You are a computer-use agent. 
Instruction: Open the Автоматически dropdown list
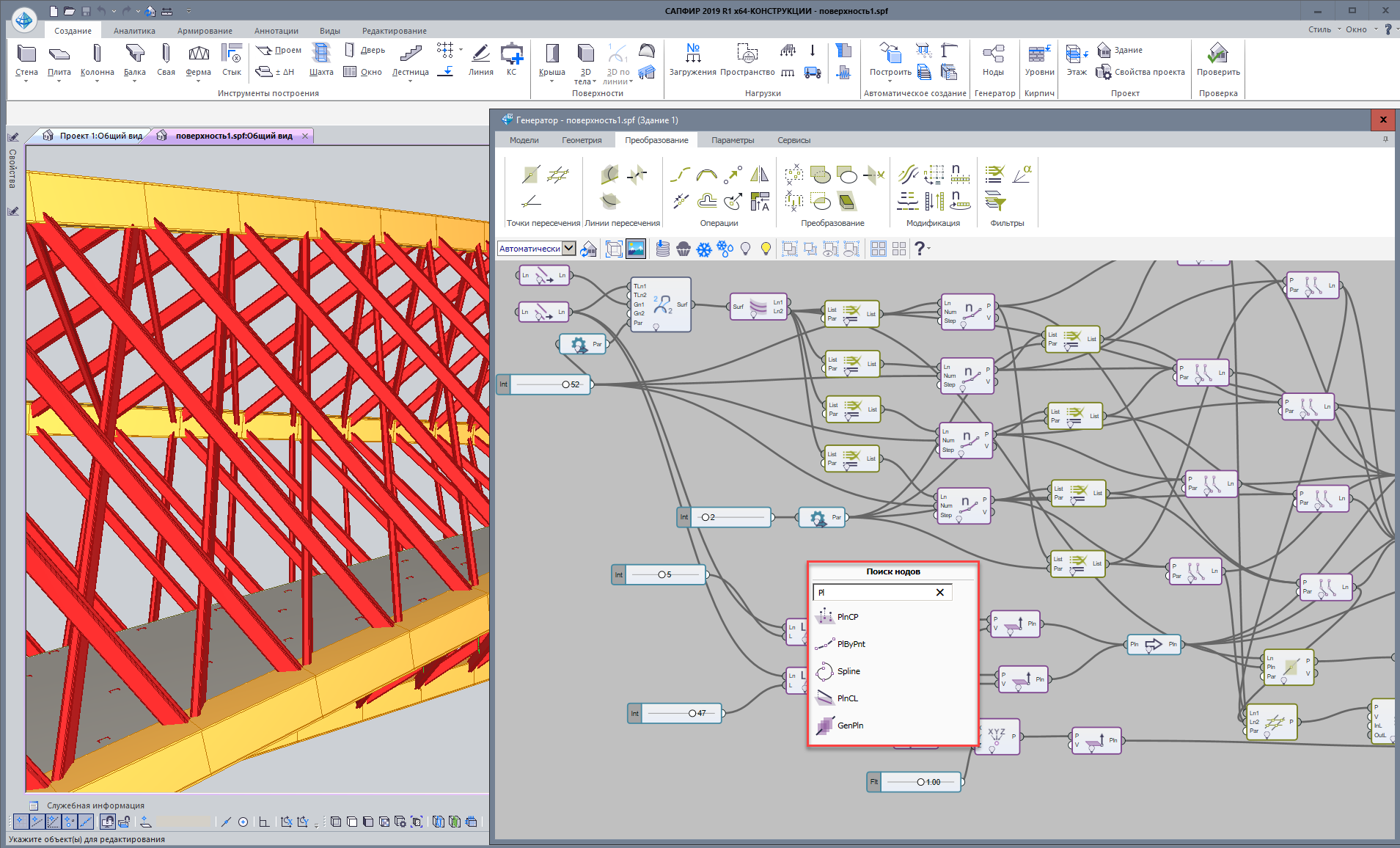(568, 249)
